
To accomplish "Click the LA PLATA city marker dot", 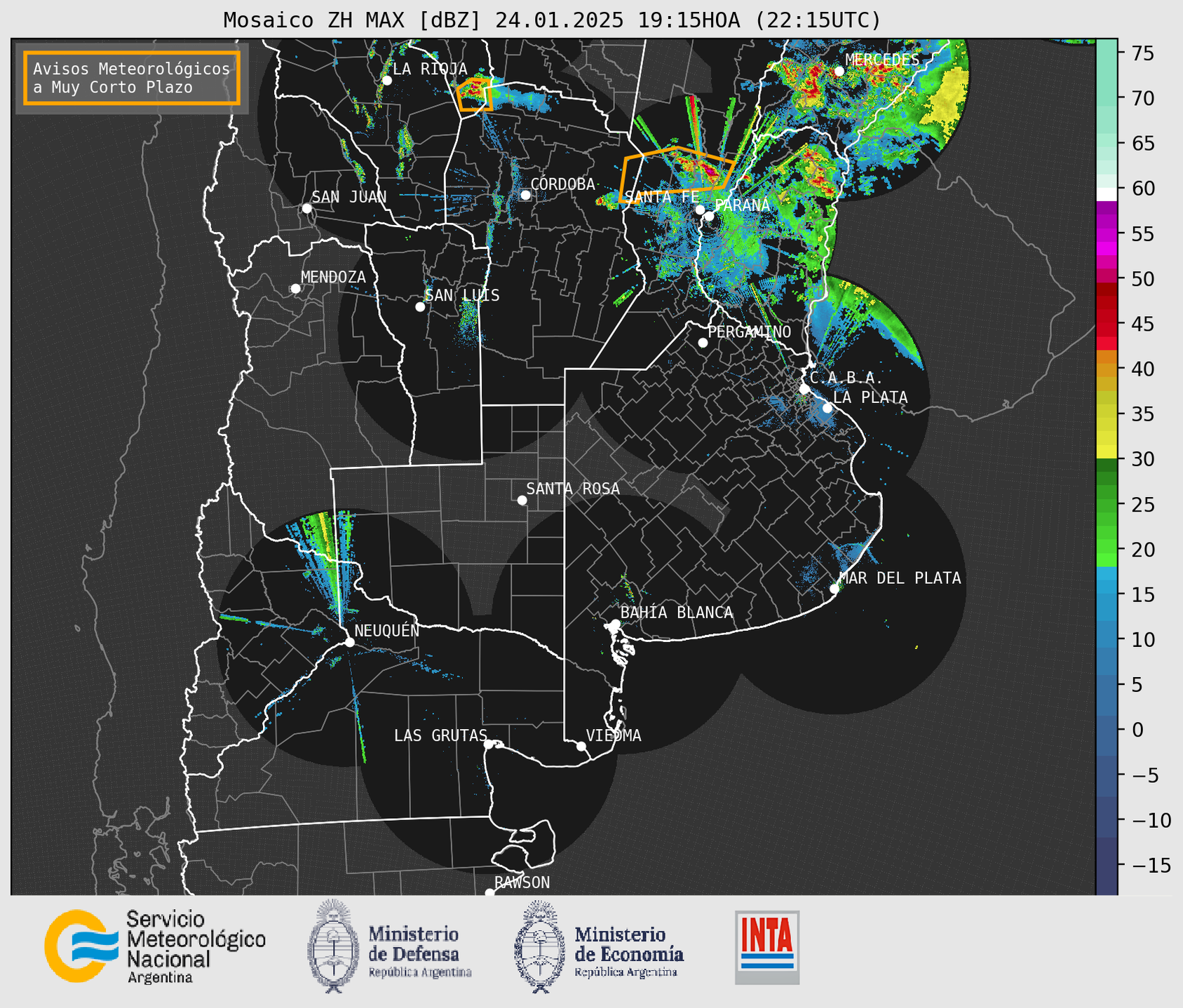I will (x=827, y=408).
